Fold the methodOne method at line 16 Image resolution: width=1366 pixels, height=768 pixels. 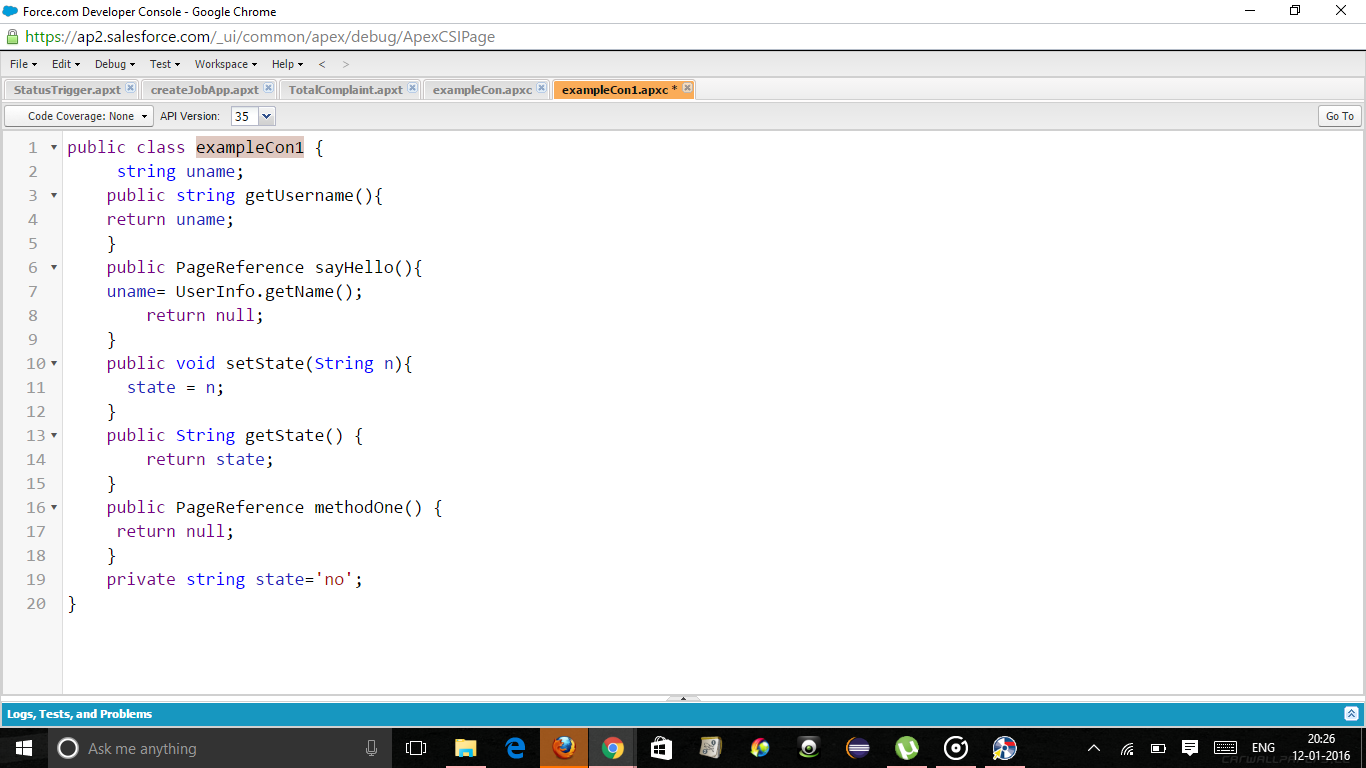(x=54, y=508)
